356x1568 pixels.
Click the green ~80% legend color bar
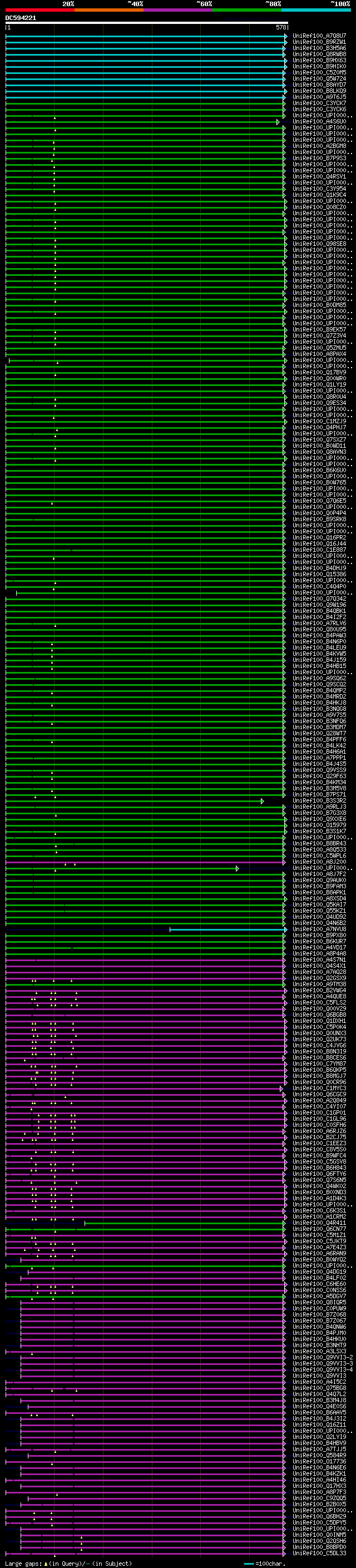click(x=247, y=11)
